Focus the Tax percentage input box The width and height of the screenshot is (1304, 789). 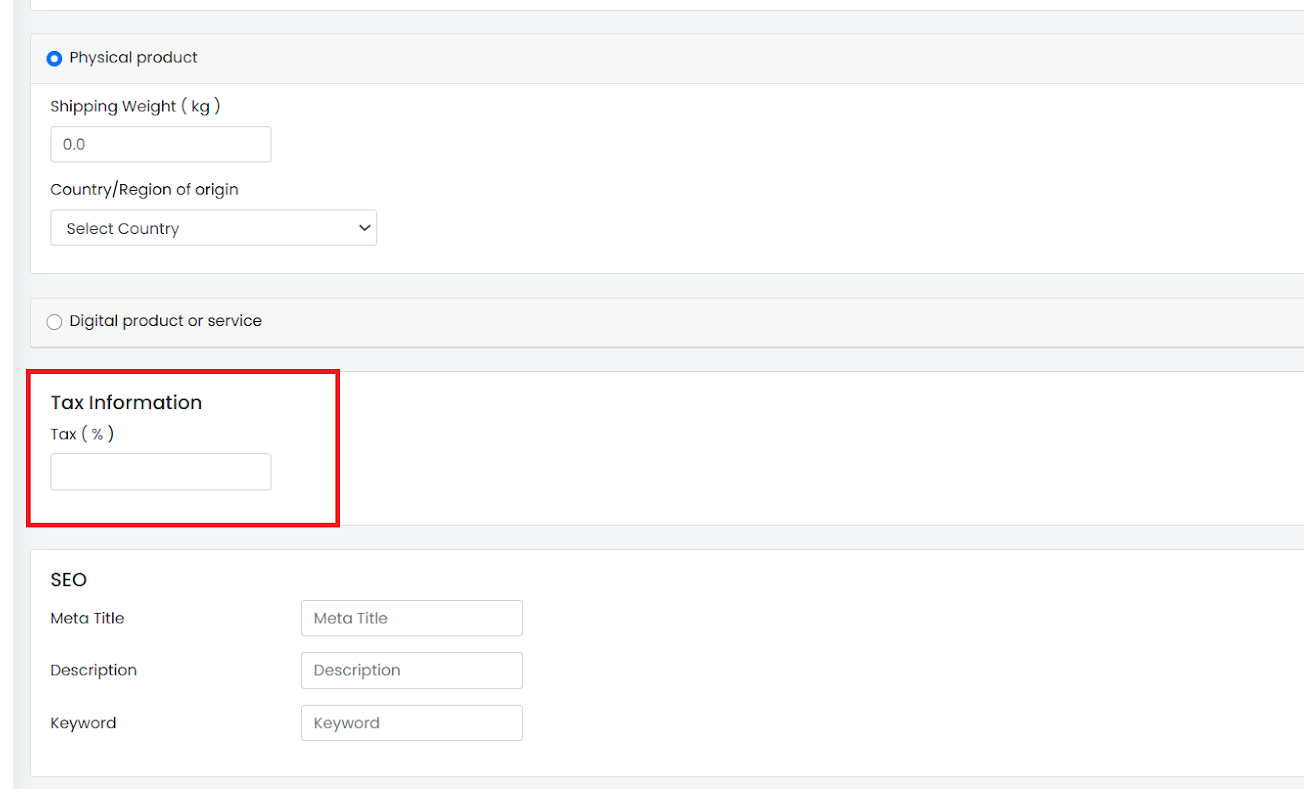160,472
